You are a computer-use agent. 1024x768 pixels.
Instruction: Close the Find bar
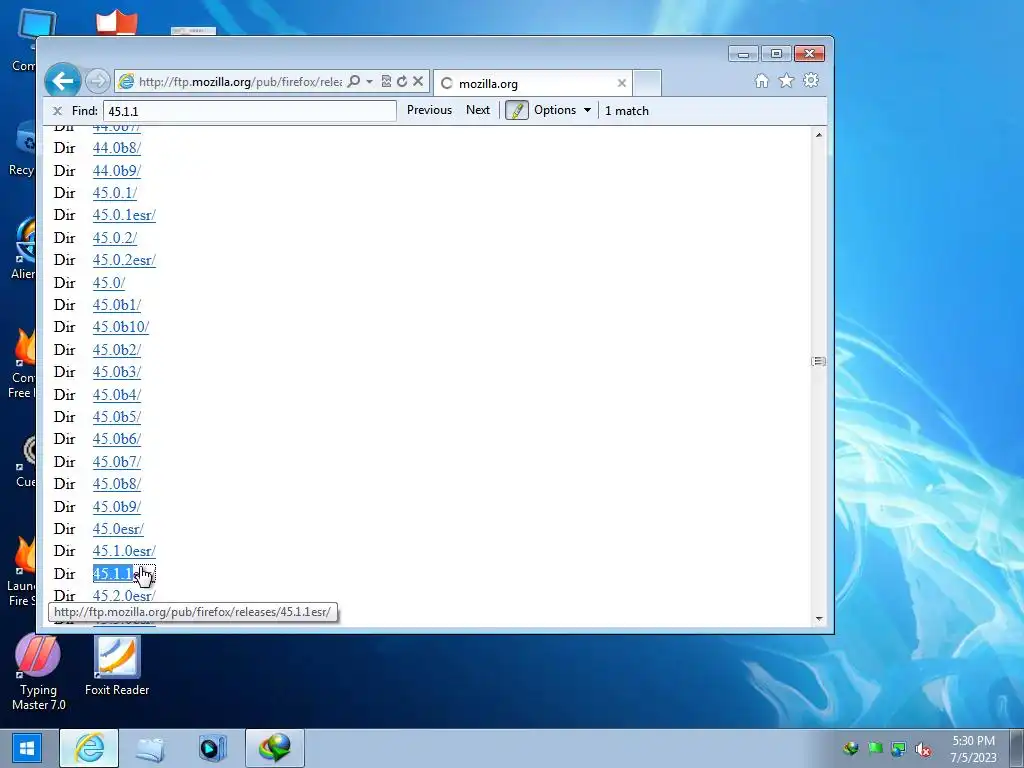(57, 111)
